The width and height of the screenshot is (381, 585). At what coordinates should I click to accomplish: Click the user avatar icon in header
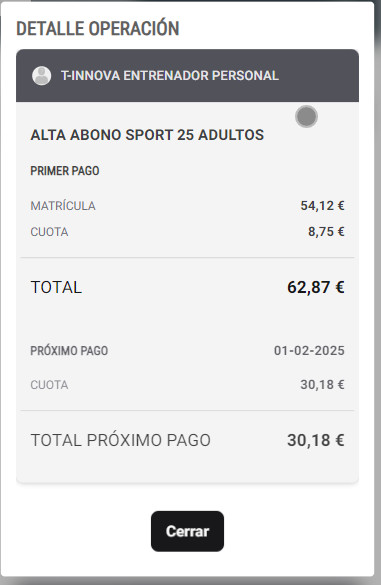(41, 76)
